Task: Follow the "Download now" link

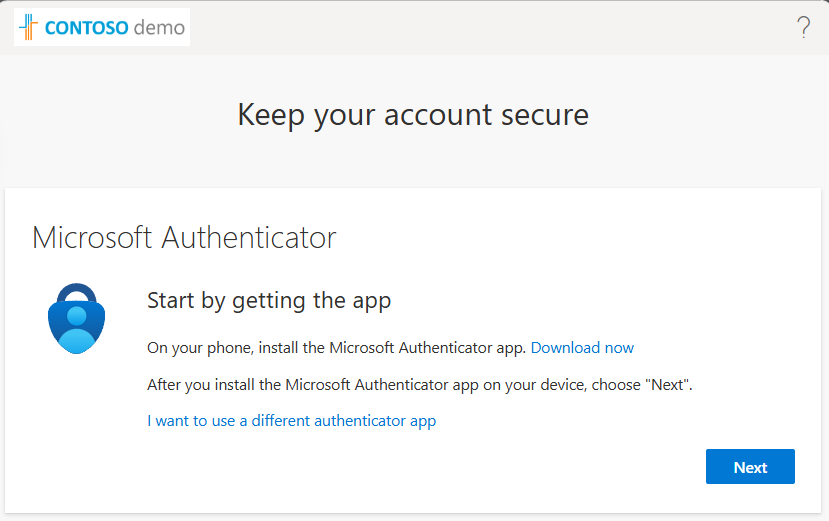Action: coord(582,348)
